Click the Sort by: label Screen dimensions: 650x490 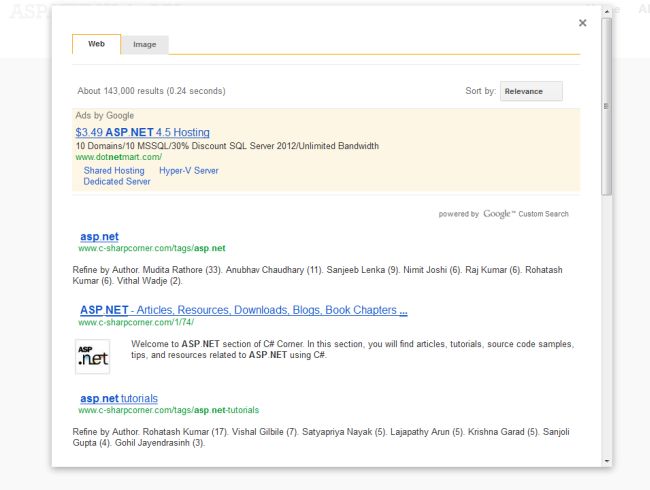(x=480, y=91)
